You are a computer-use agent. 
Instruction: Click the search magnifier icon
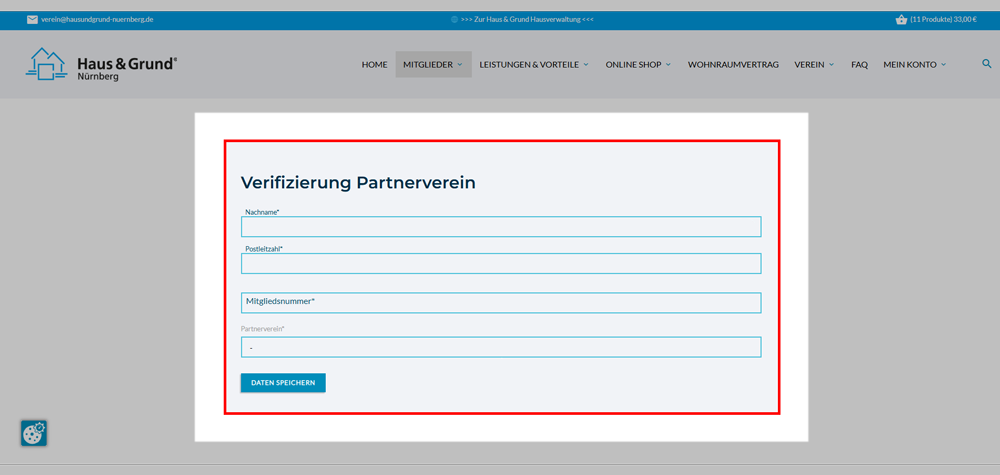point(986,64)
